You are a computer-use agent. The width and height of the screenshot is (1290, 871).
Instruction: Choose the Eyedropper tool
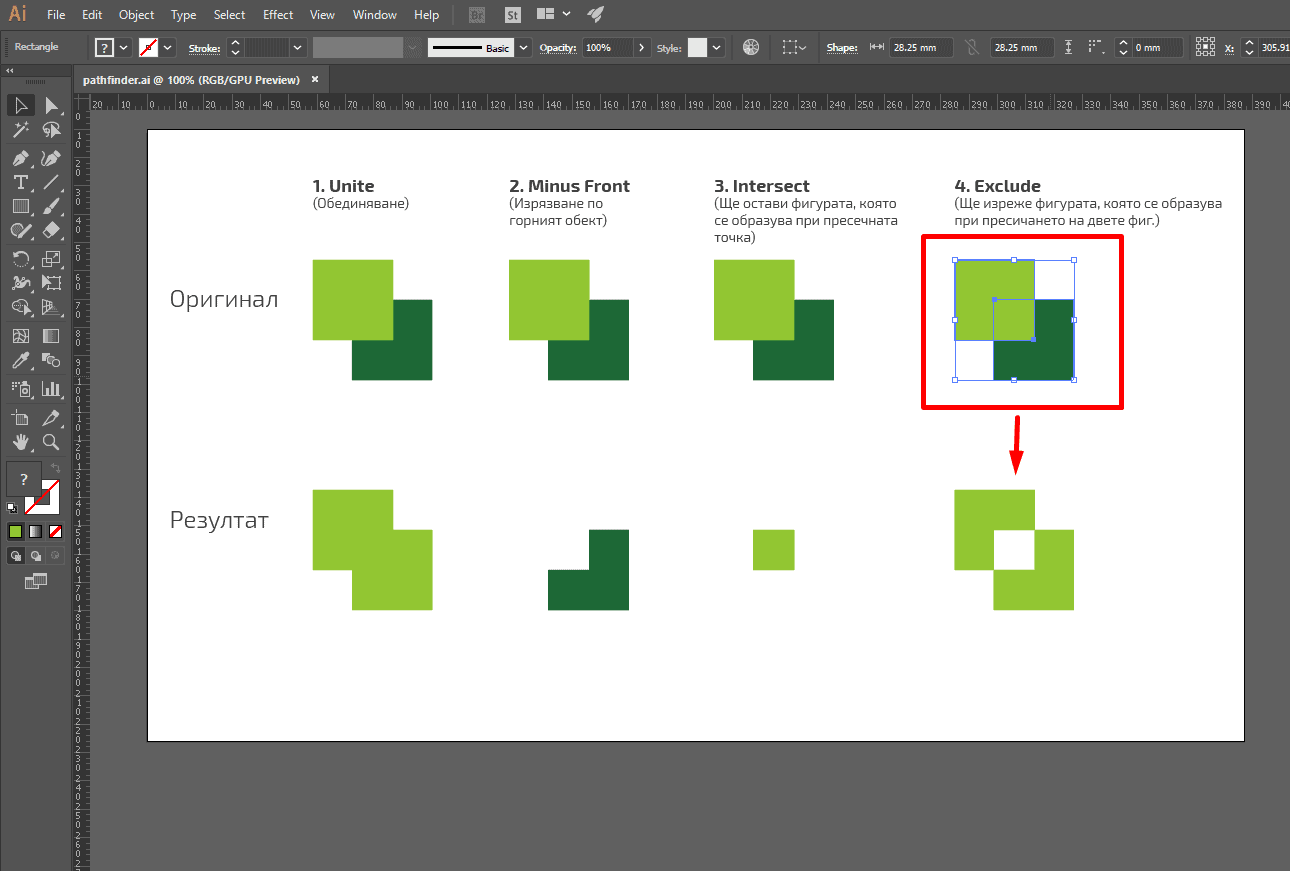click(20, 360)
